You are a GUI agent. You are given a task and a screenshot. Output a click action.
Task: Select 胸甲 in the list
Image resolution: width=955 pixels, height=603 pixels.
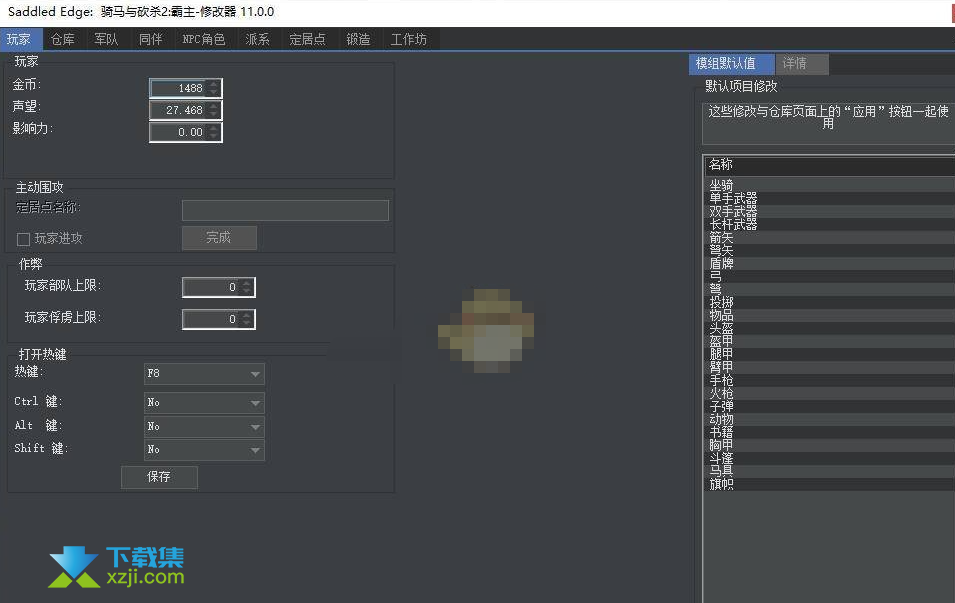[830, 445]
